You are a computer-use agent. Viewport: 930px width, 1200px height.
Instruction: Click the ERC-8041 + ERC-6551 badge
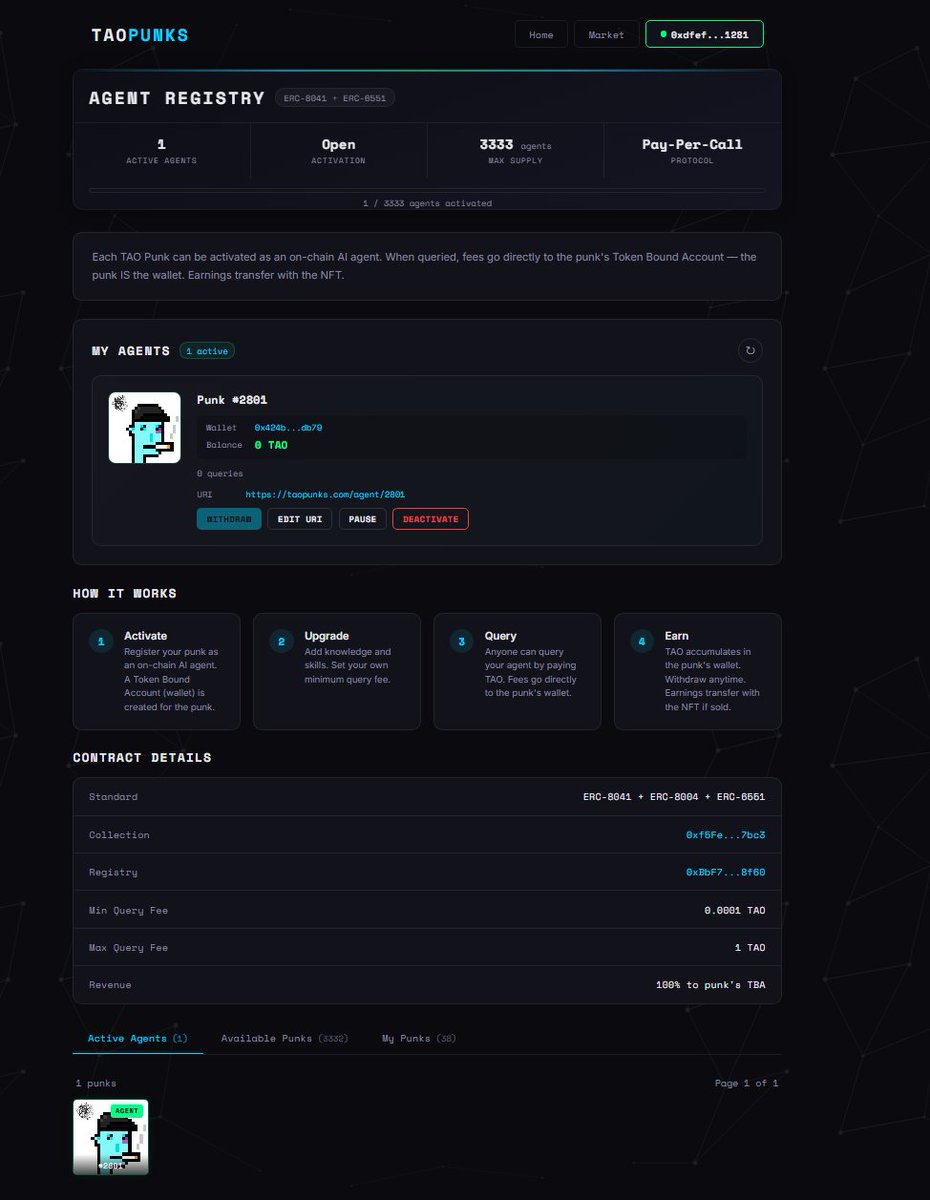[336, 98]
